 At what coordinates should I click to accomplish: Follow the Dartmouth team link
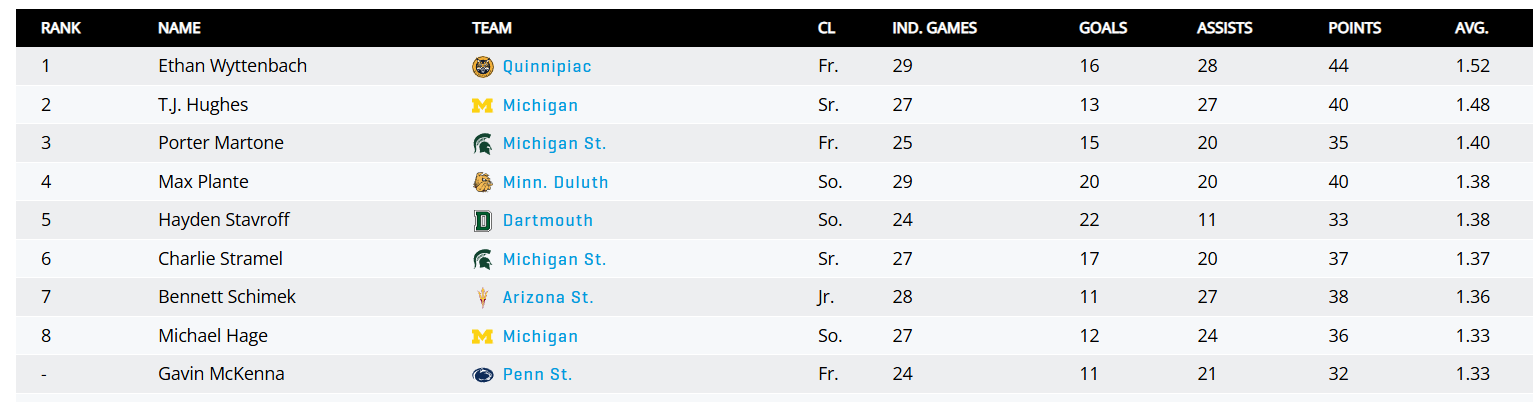[547, 221]
